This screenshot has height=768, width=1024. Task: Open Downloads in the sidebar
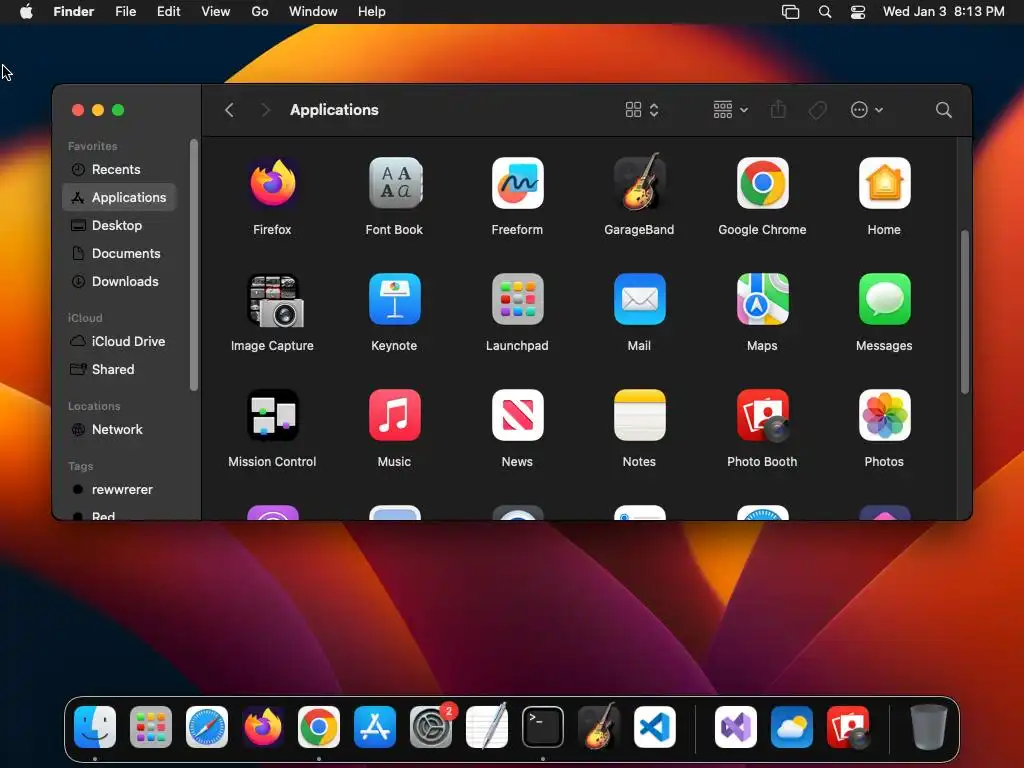pos(119,281)
